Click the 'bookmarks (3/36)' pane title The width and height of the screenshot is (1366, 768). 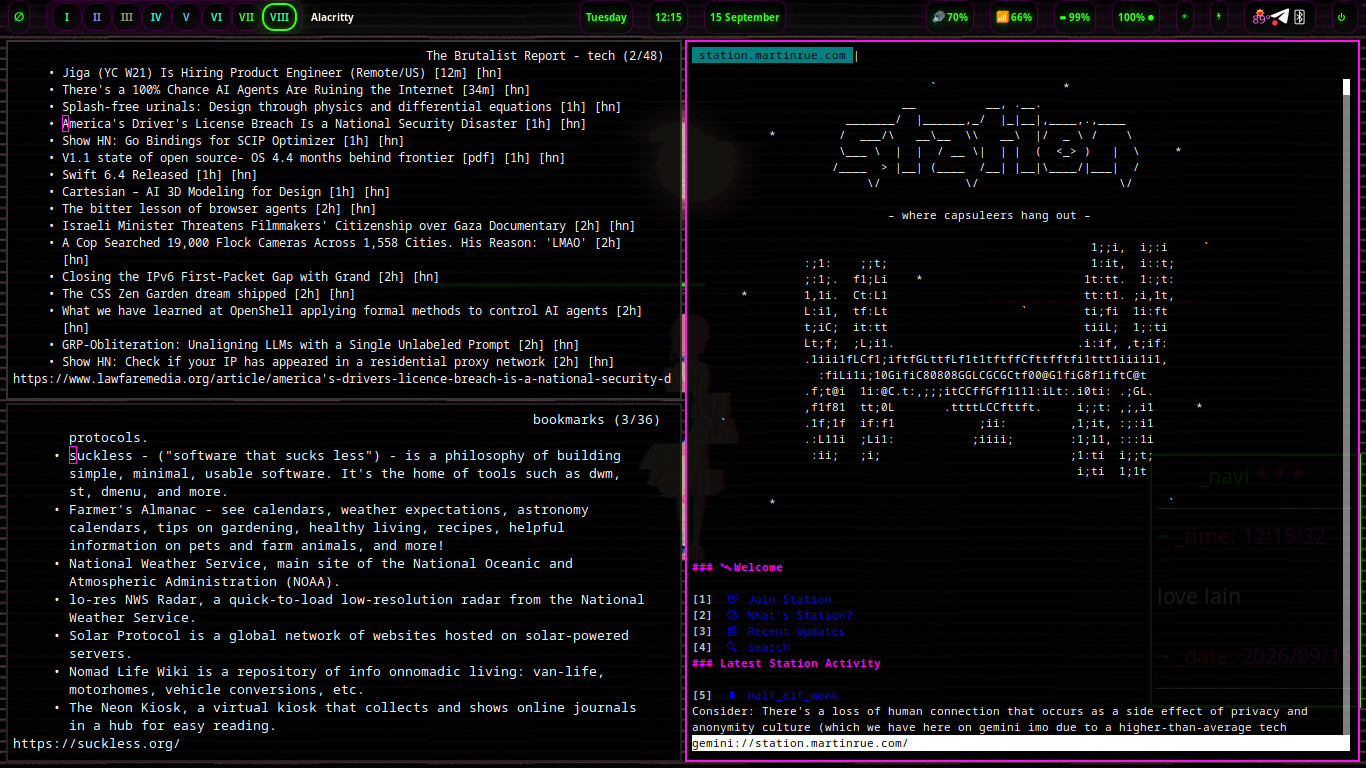596,420
